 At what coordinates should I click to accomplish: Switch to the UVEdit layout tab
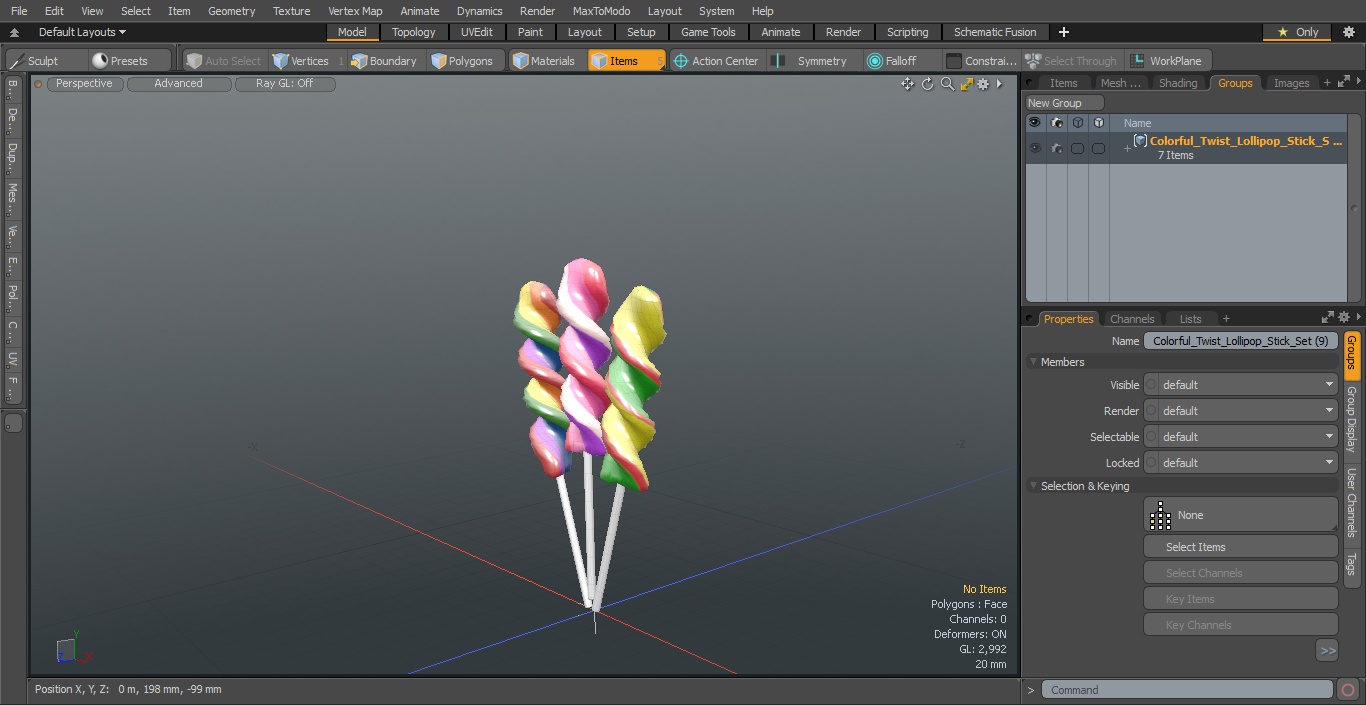click(477, 32)
